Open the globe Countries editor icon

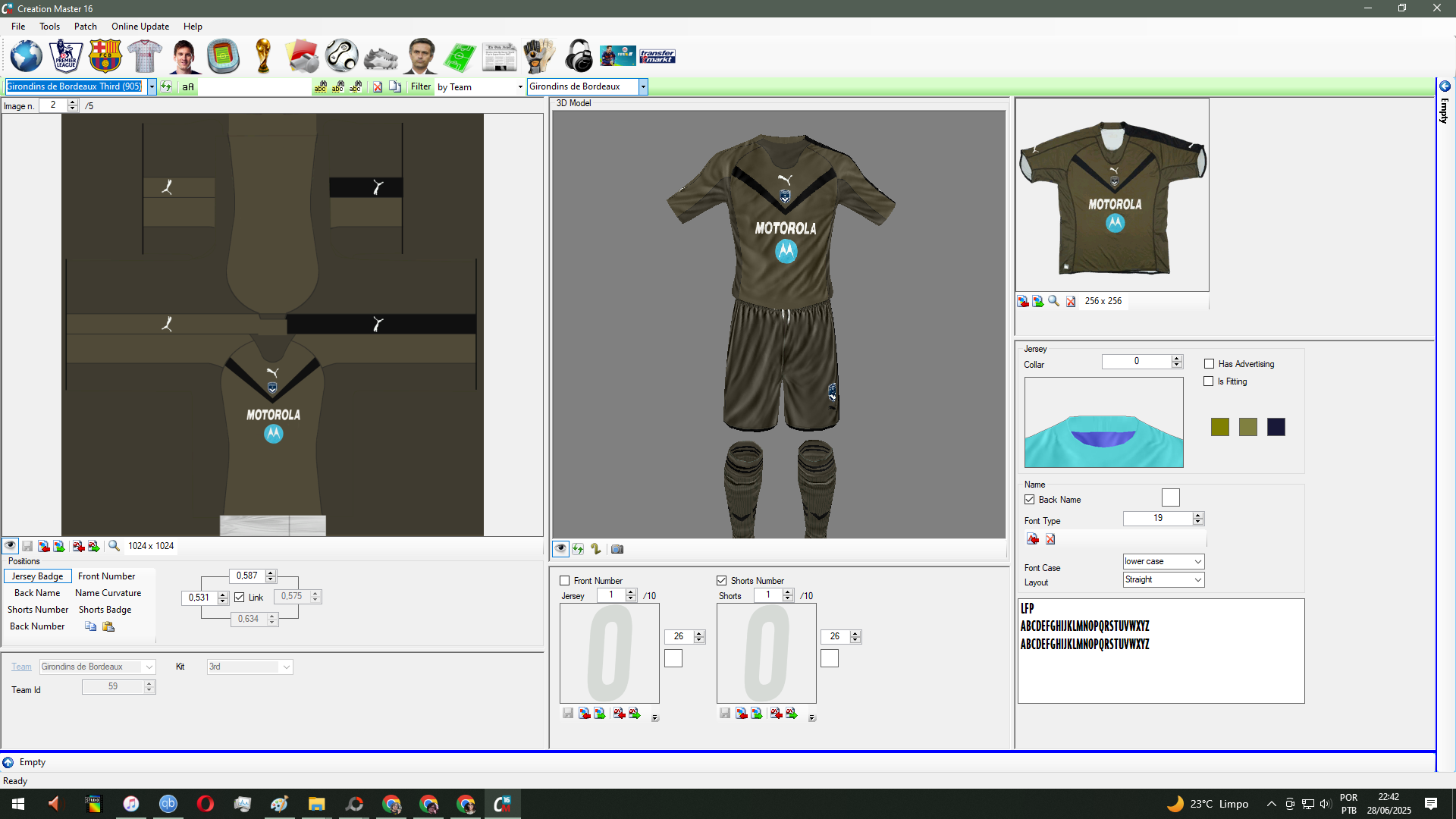[27, 56]
